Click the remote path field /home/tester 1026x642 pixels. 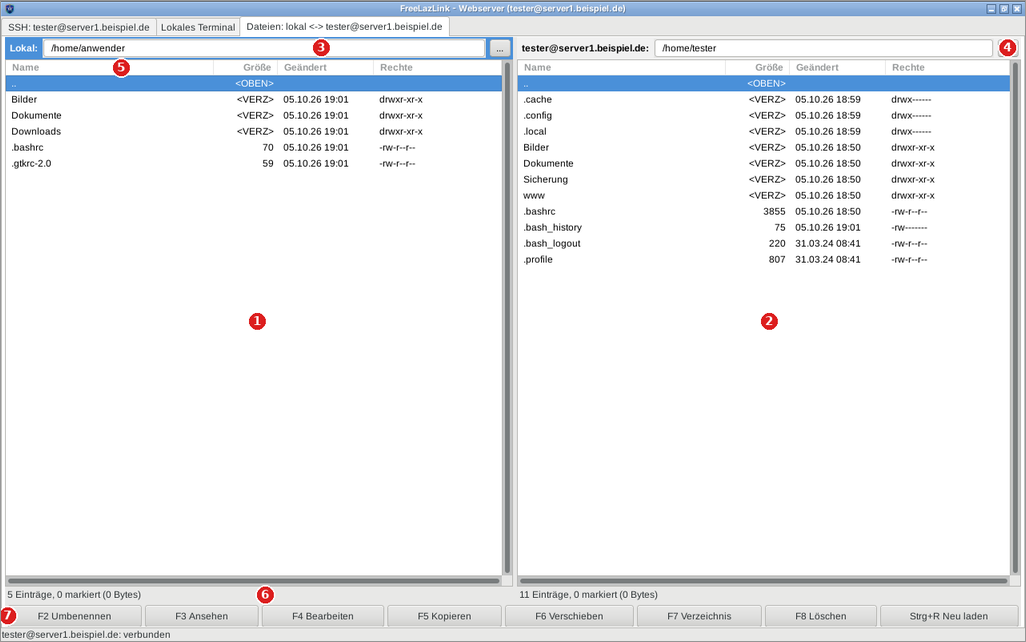pyautogui.click(x=823, y=48)
